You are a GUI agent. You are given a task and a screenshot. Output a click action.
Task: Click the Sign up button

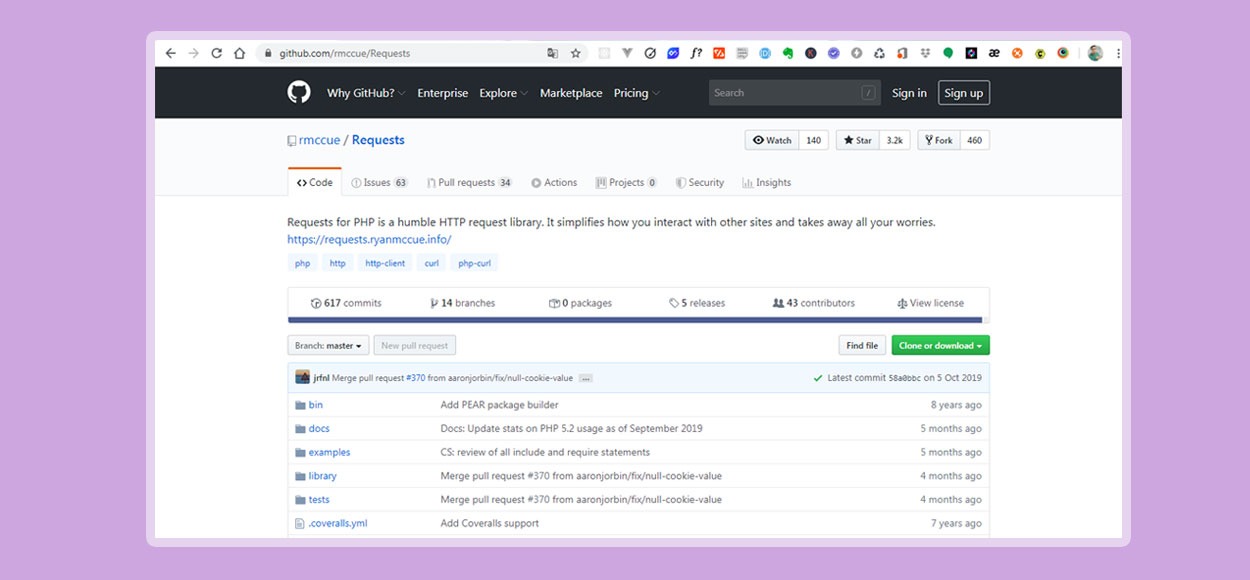964,93
